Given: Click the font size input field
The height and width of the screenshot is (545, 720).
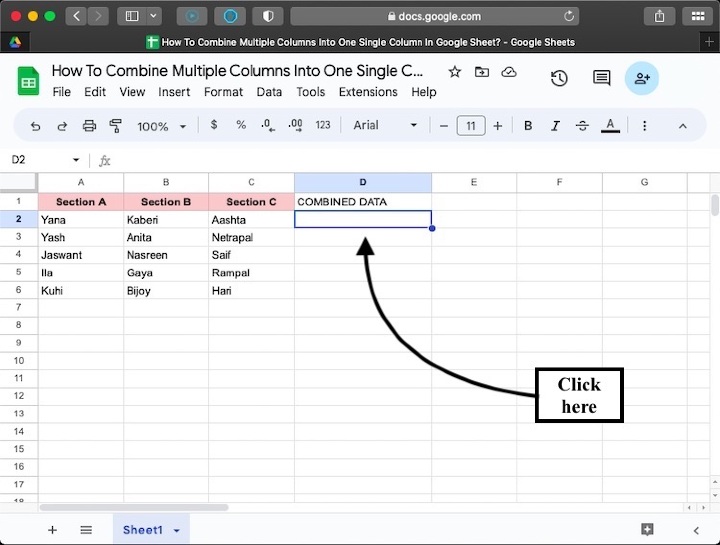Looking at the screenshot, I should tap(470, 126).
